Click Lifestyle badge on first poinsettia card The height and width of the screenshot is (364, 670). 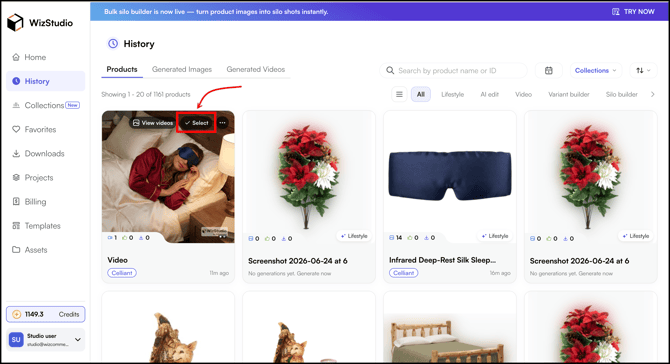pos(354,236)
